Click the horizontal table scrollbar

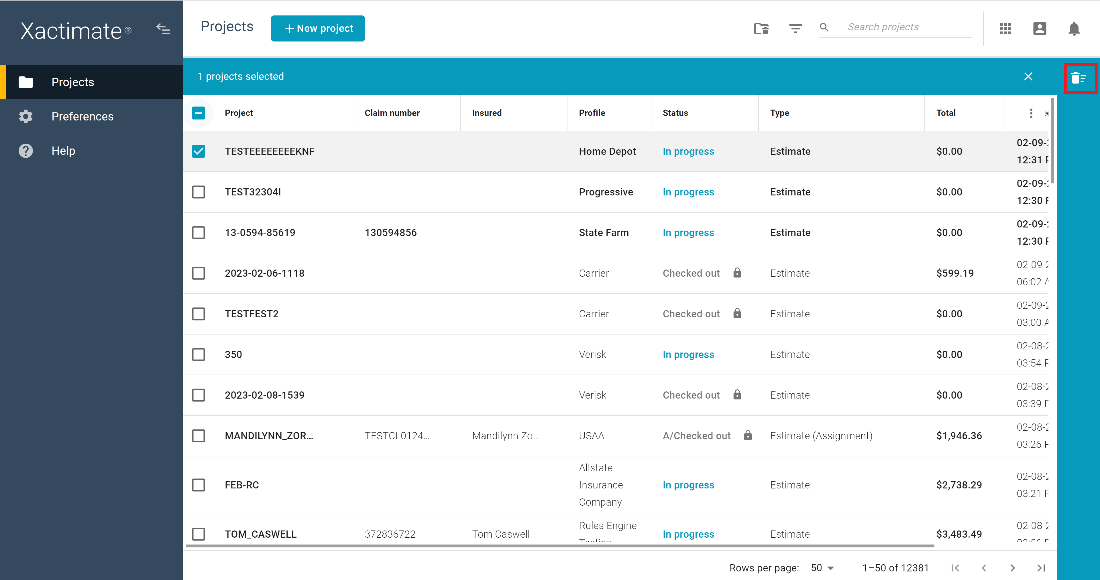(x=560, y=545)
